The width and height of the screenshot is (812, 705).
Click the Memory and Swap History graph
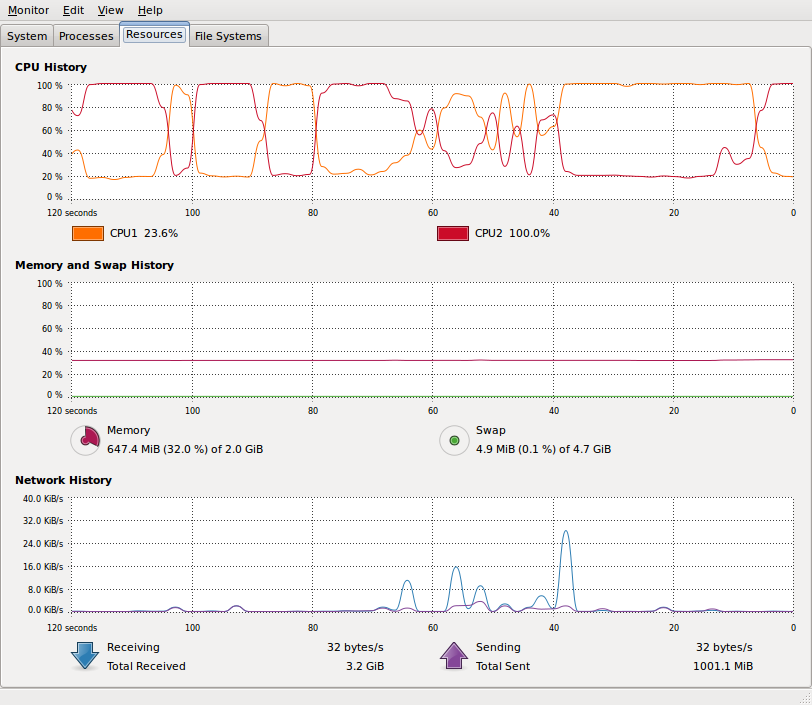(432, 340)
